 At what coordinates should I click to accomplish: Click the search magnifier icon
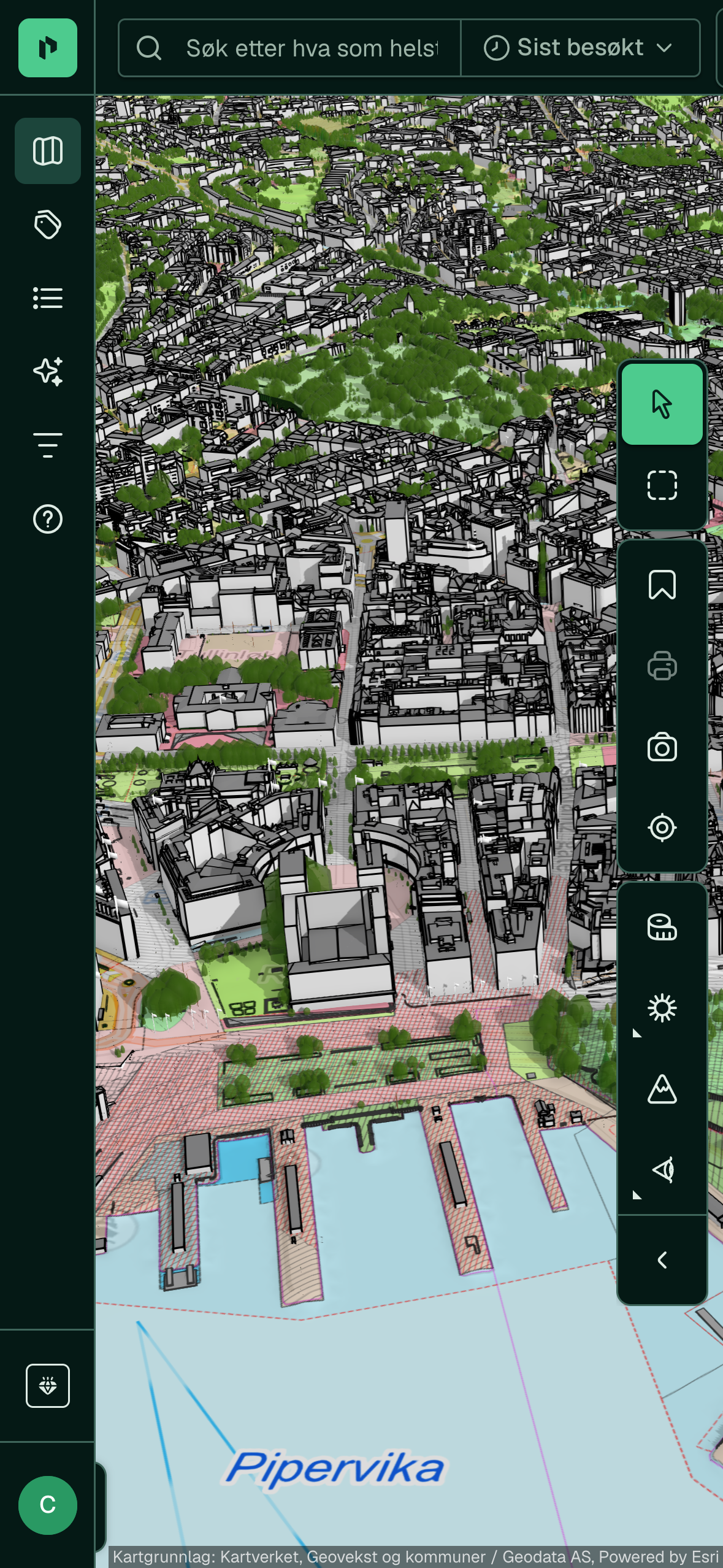(x=149, y=48)
